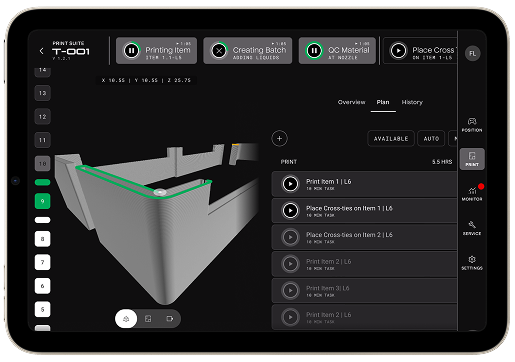Go back using the left chevron arrow

(42, 51)
